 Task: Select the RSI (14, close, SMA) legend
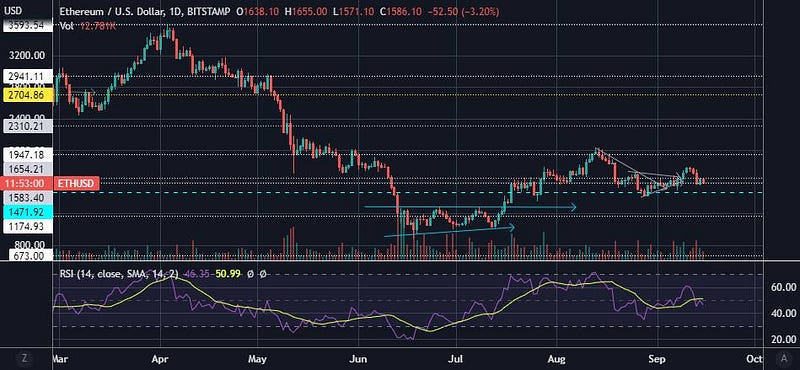click(119, 274)
